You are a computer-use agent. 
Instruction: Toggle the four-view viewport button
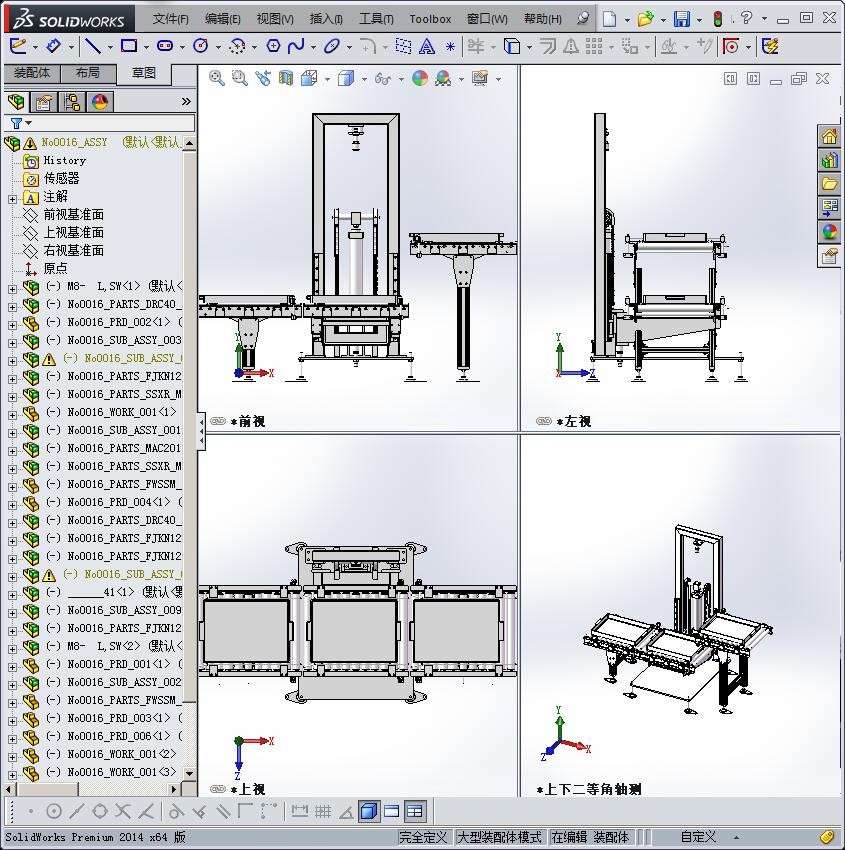coord(414,811)
